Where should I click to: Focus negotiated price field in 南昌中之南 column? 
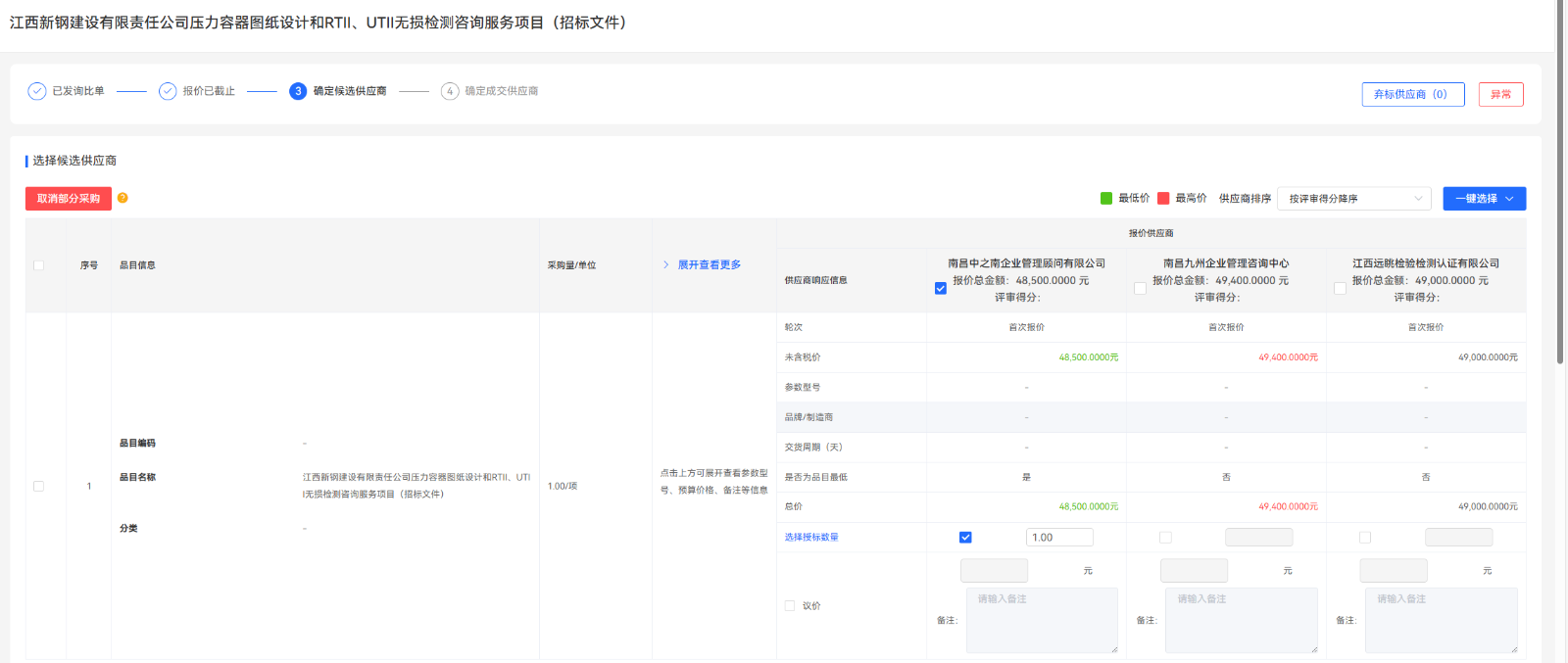coord(995,571)
